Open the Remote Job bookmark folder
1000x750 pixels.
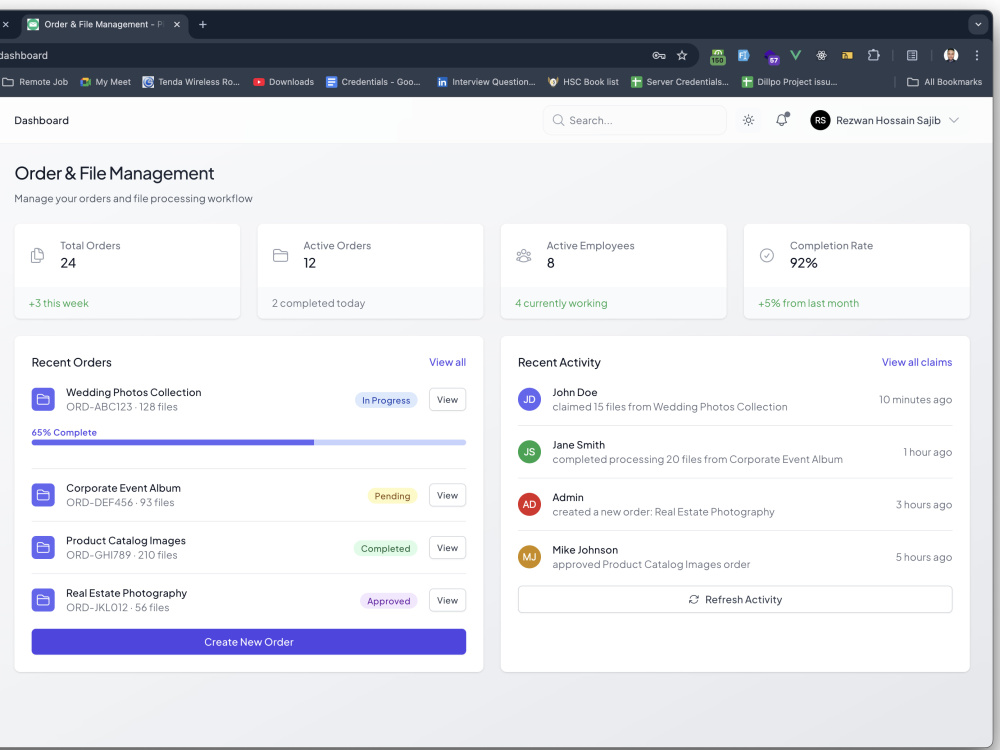35,82
